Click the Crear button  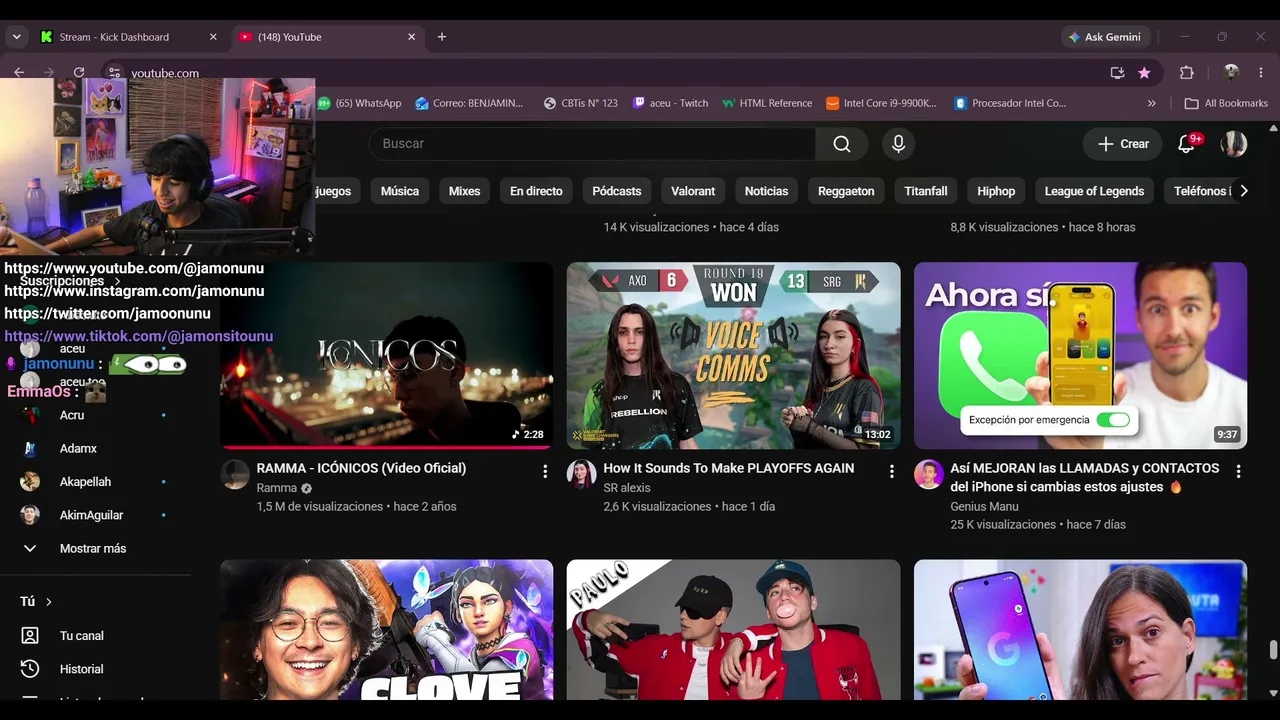pos(1123,144)
